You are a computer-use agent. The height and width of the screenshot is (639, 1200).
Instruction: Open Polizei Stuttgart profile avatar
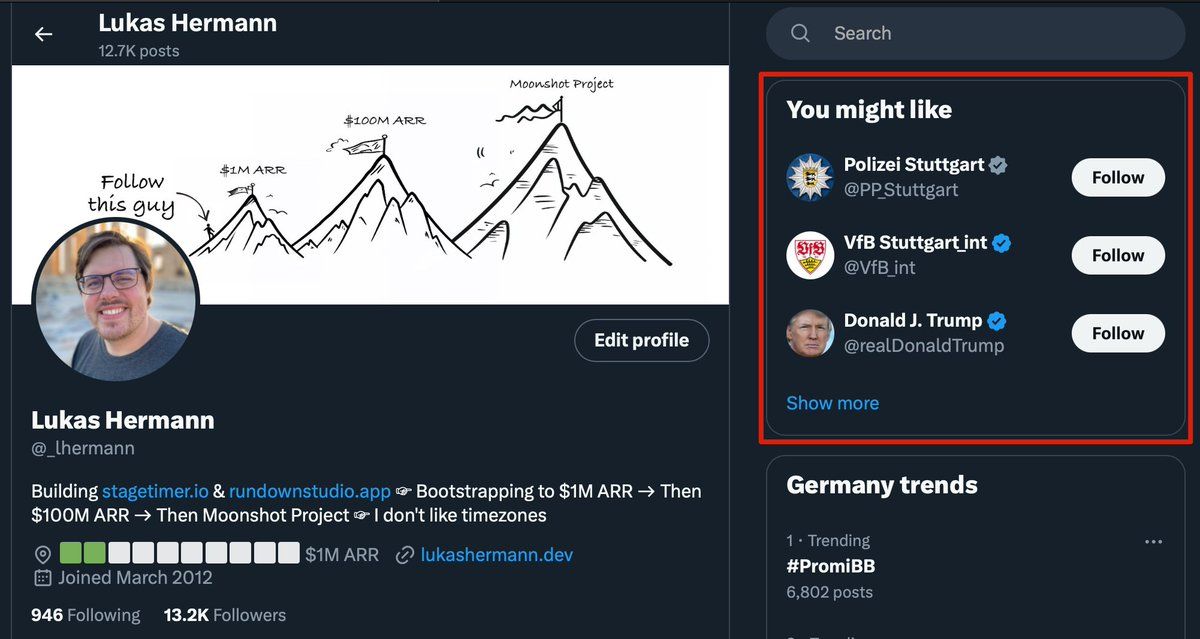[810, 177]
